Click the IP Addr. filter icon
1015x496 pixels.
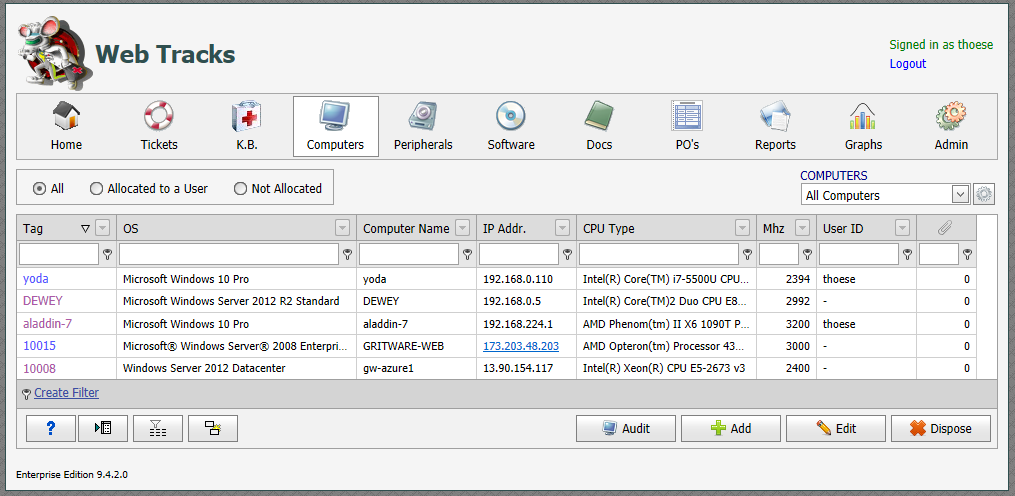567,254
